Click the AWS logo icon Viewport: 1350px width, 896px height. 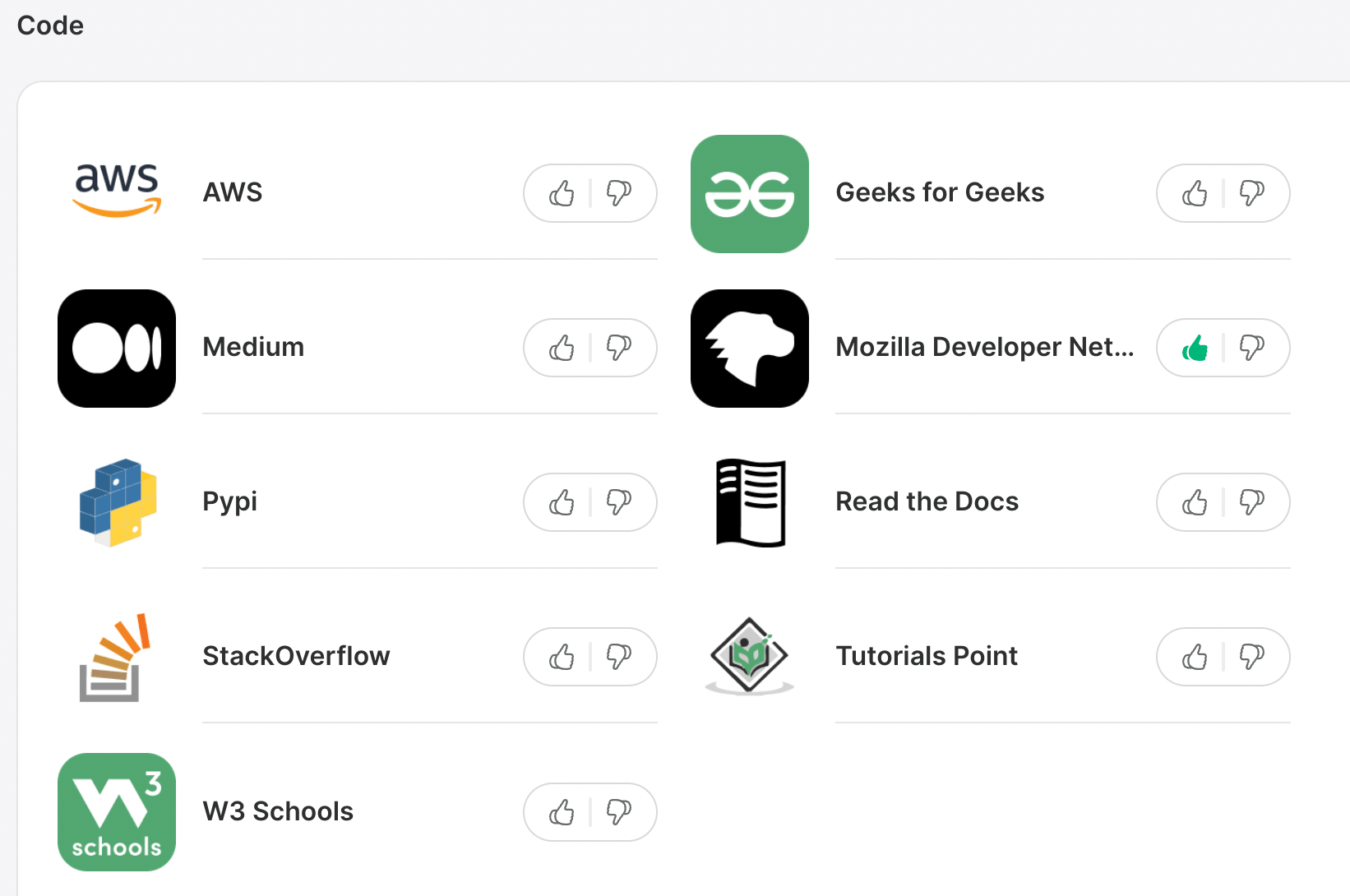(117, 192)
